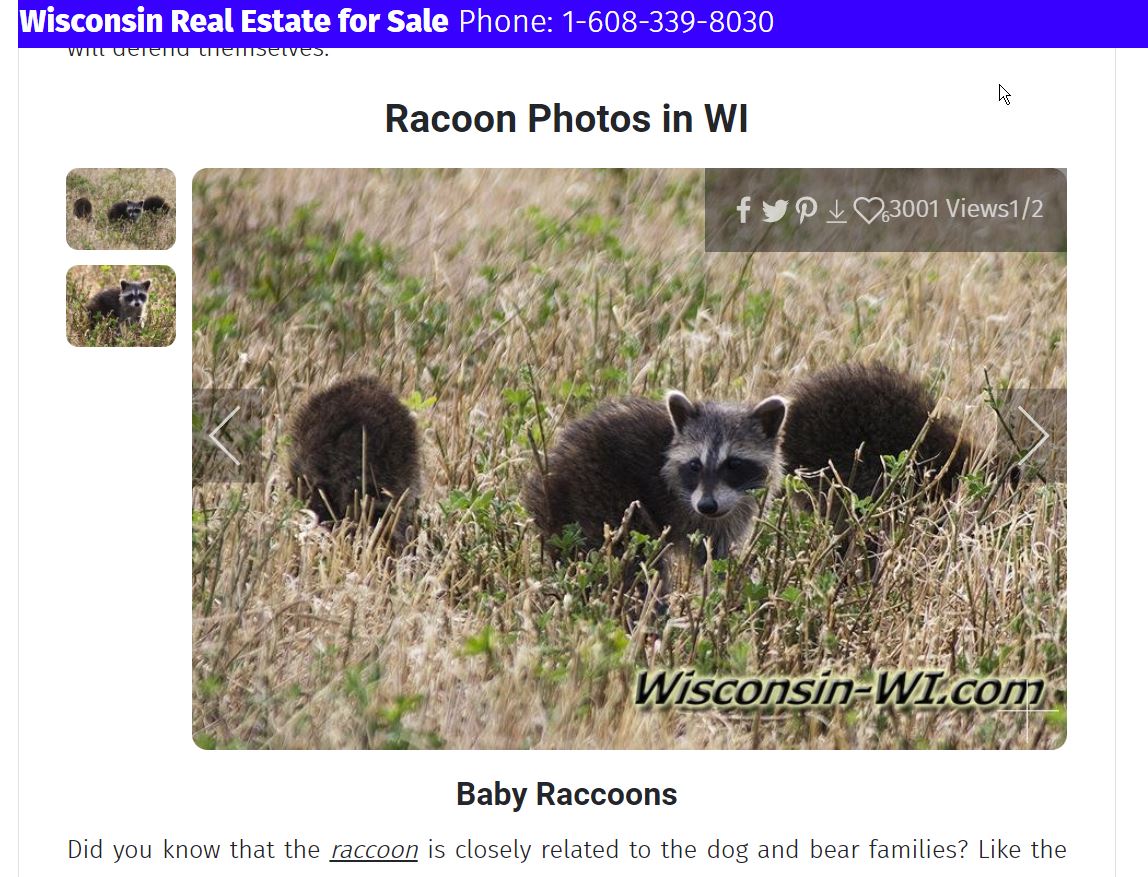Click the Wisconsin-WI.com watermark
1148x877 pixels.
click(839, 690)
